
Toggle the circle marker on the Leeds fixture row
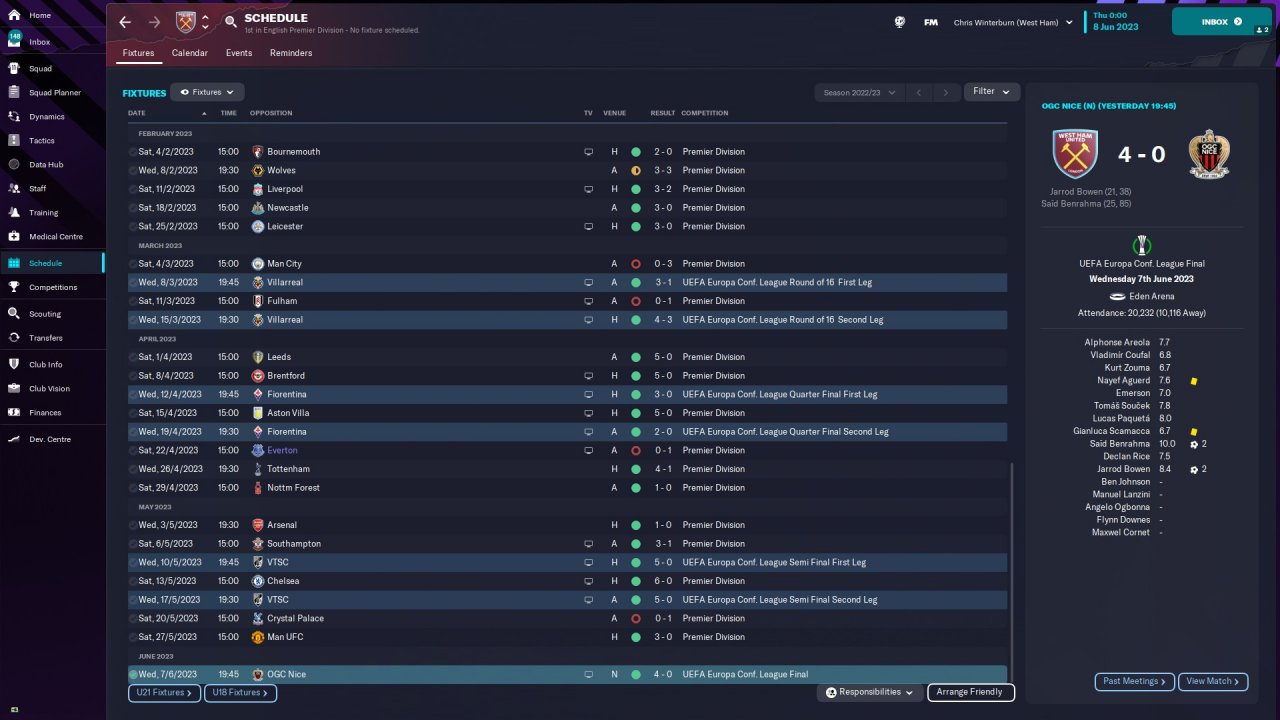point(133,357)
